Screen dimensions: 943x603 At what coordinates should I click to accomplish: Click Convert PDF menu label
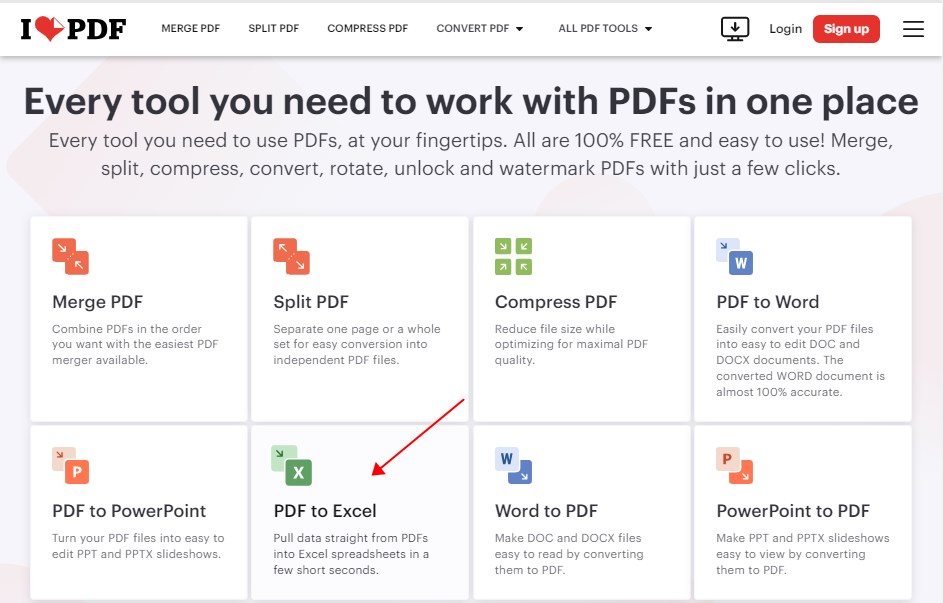tap(473, 28)
